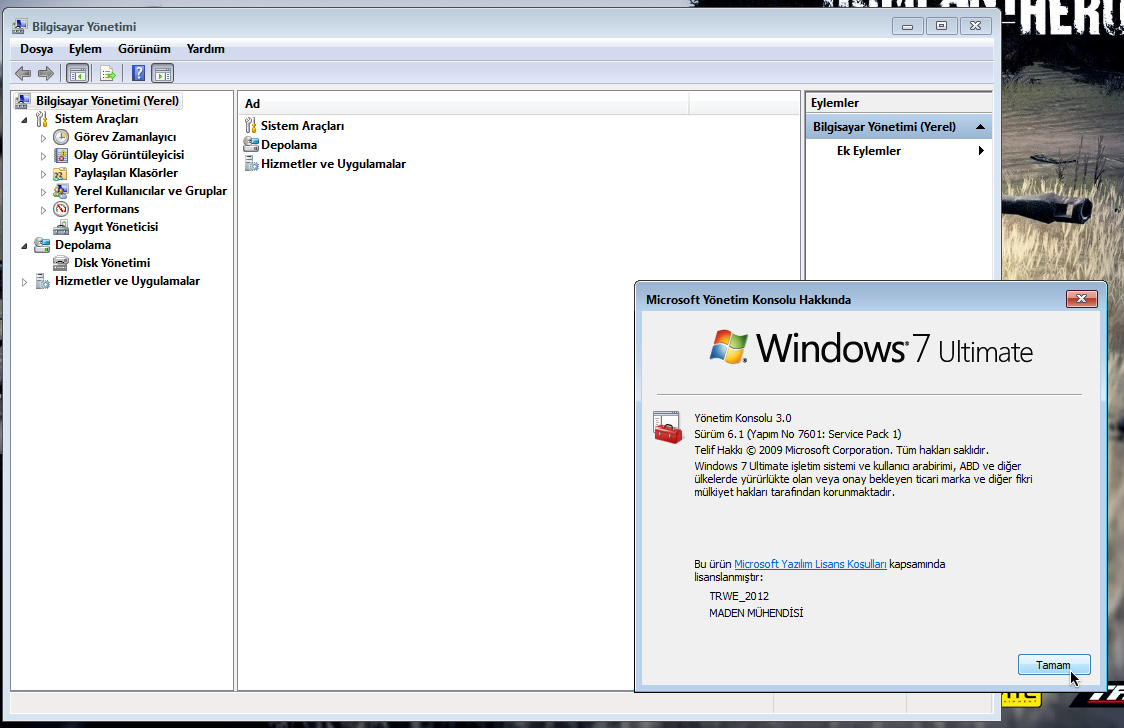Click the Depolama icon in tree
1124x728 pixels.
click(x=42, y=245)
